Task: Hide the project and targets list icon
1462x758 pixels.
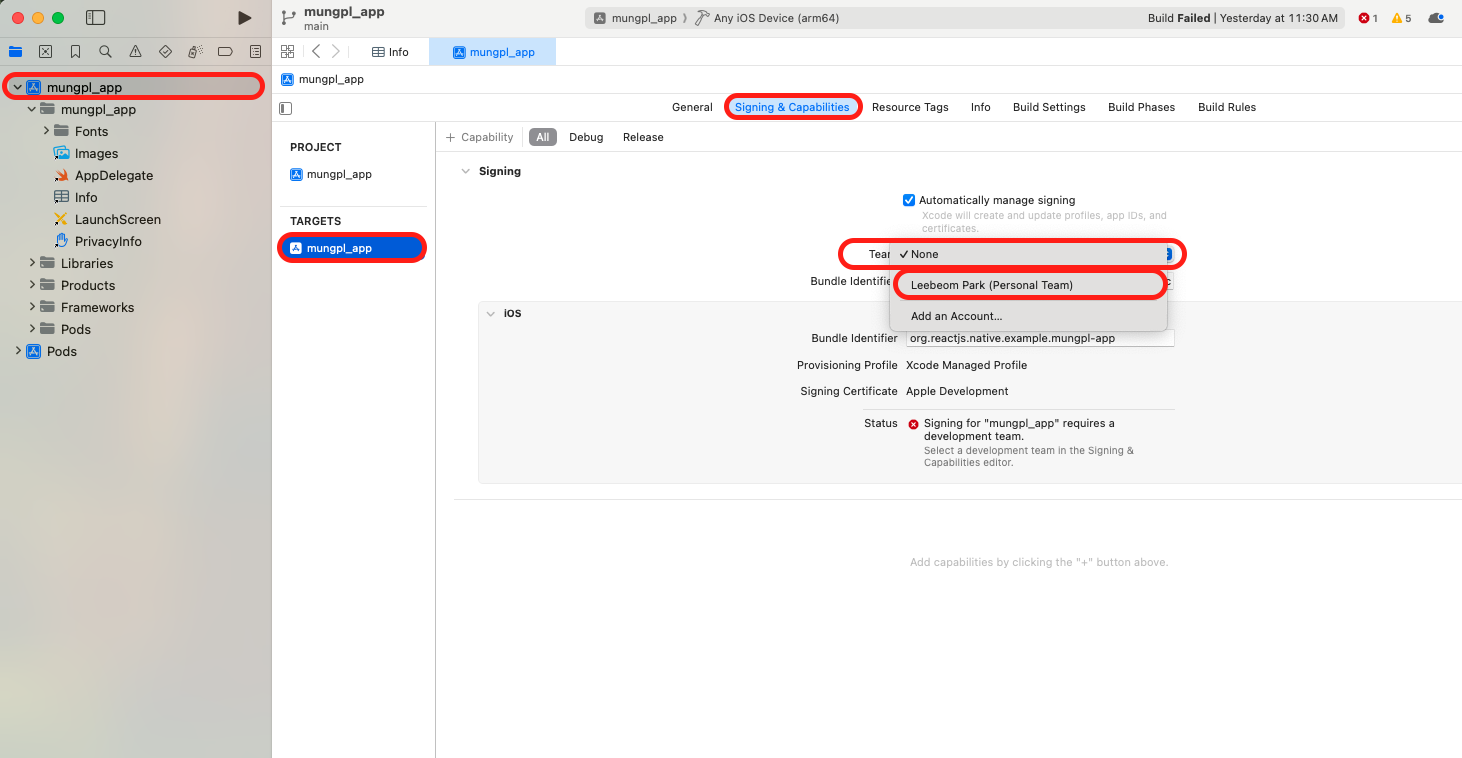Action: tap(286, 108)
